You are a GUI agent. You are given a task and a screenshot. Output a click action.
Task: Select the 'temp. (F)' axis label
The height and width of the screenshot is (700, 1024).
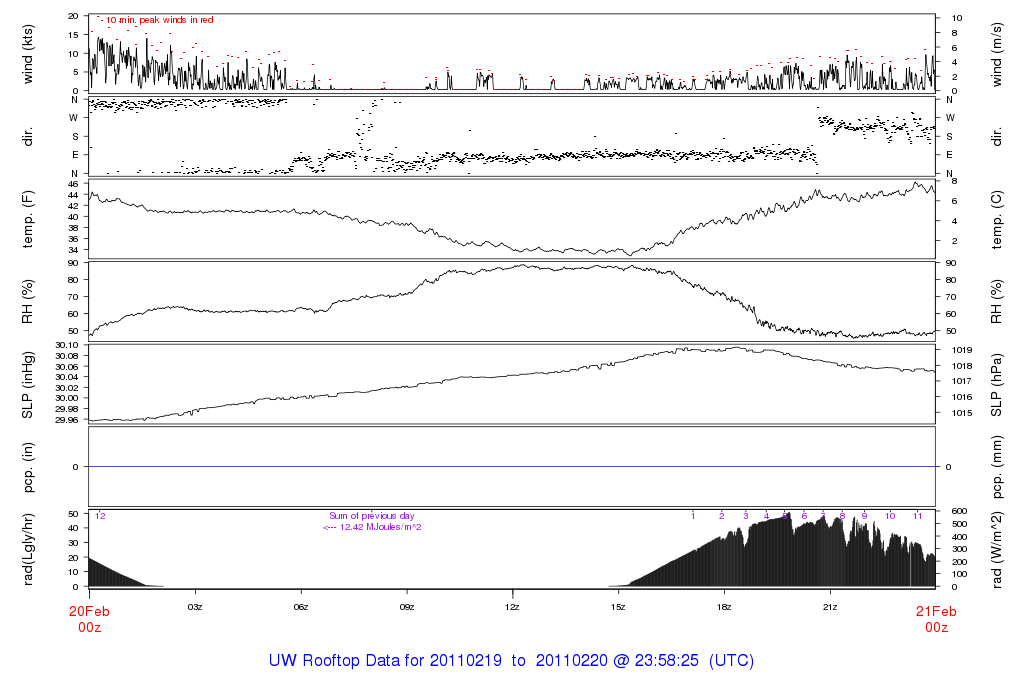click(30, 218)
